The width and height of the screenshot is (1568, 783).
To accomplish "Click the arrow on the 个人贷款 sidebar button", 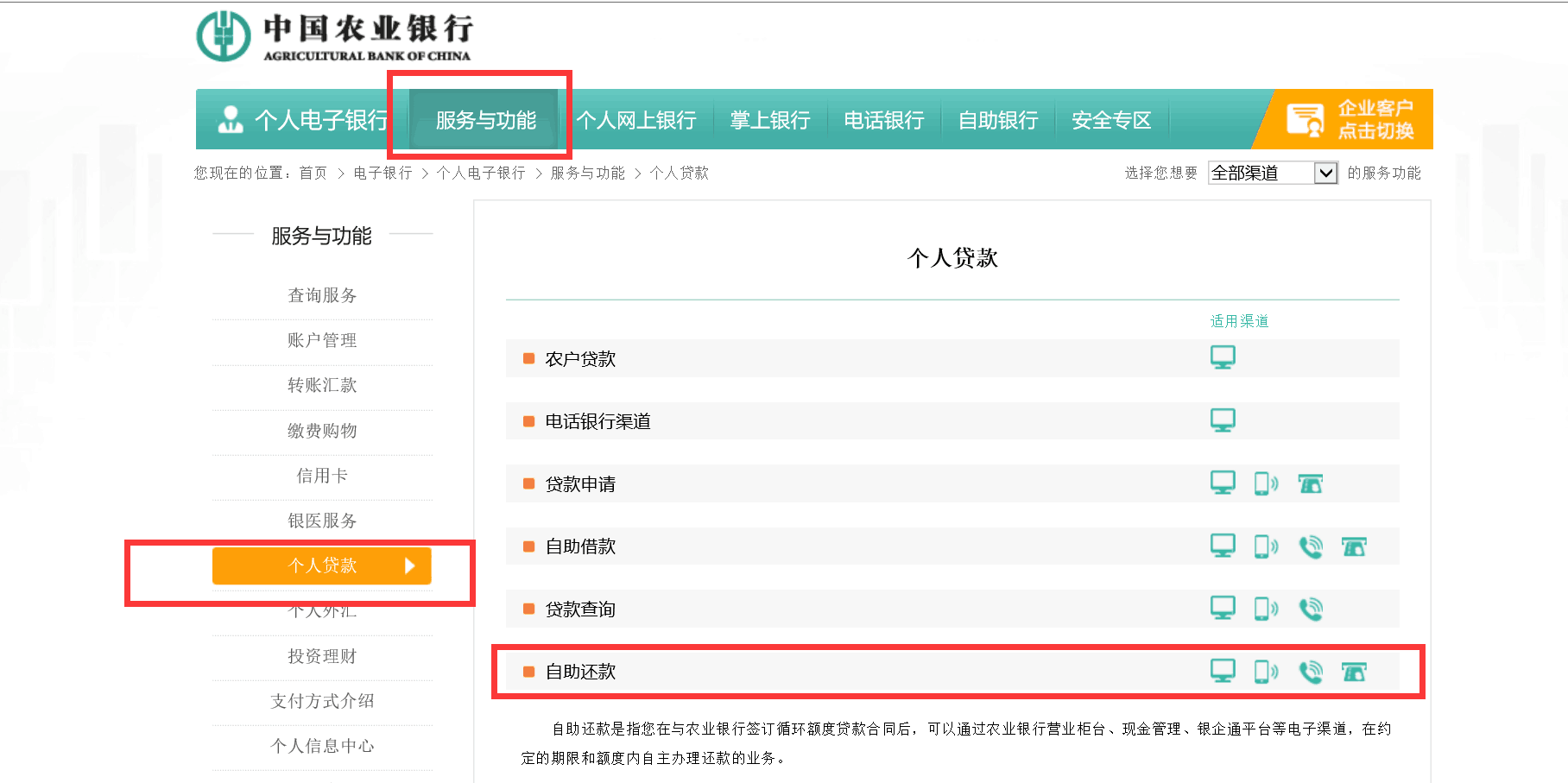I will pyautogui.click(x=410, y=565).
